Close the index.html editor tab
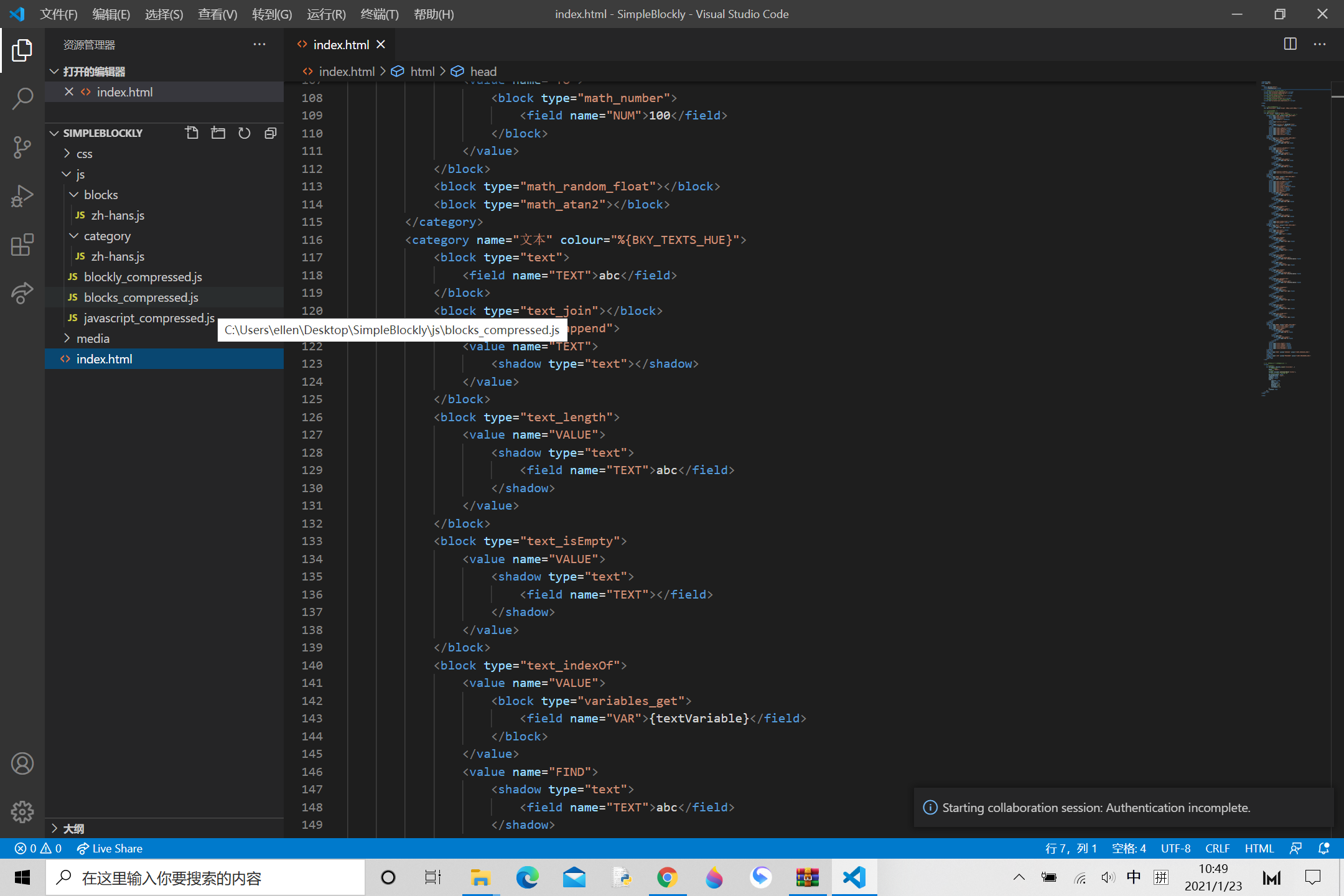Viewport: 1344px width, 896px height. tap(381, 45)
